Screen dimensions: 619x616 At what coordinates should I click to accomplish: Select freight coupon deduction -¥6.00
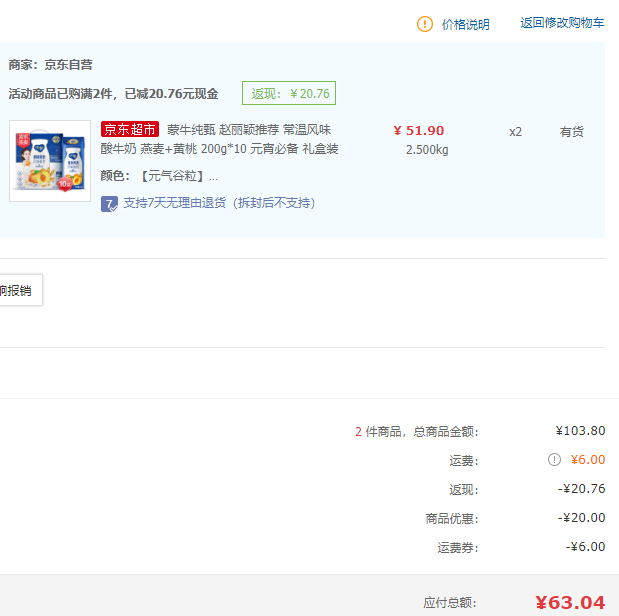click(x=585, y=547)
